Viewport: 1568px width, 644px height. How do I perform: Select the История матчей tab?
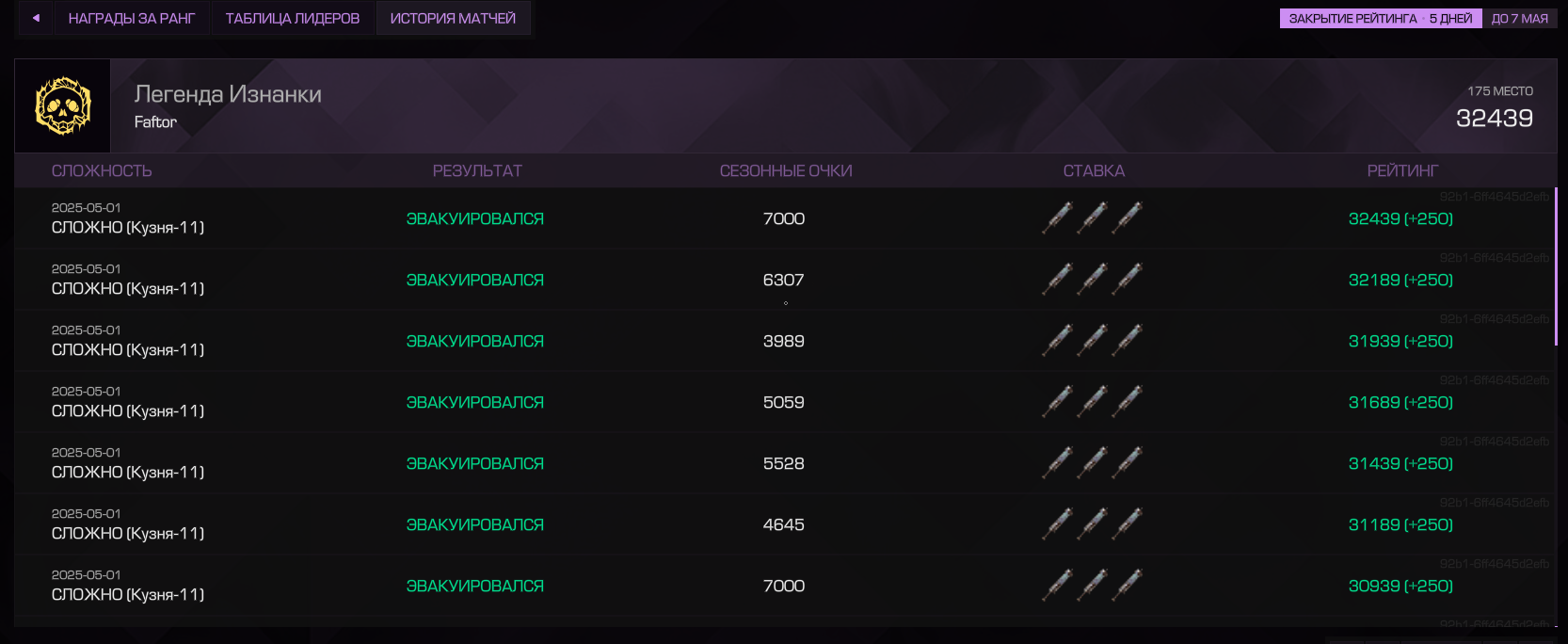(x=453, y=18)
